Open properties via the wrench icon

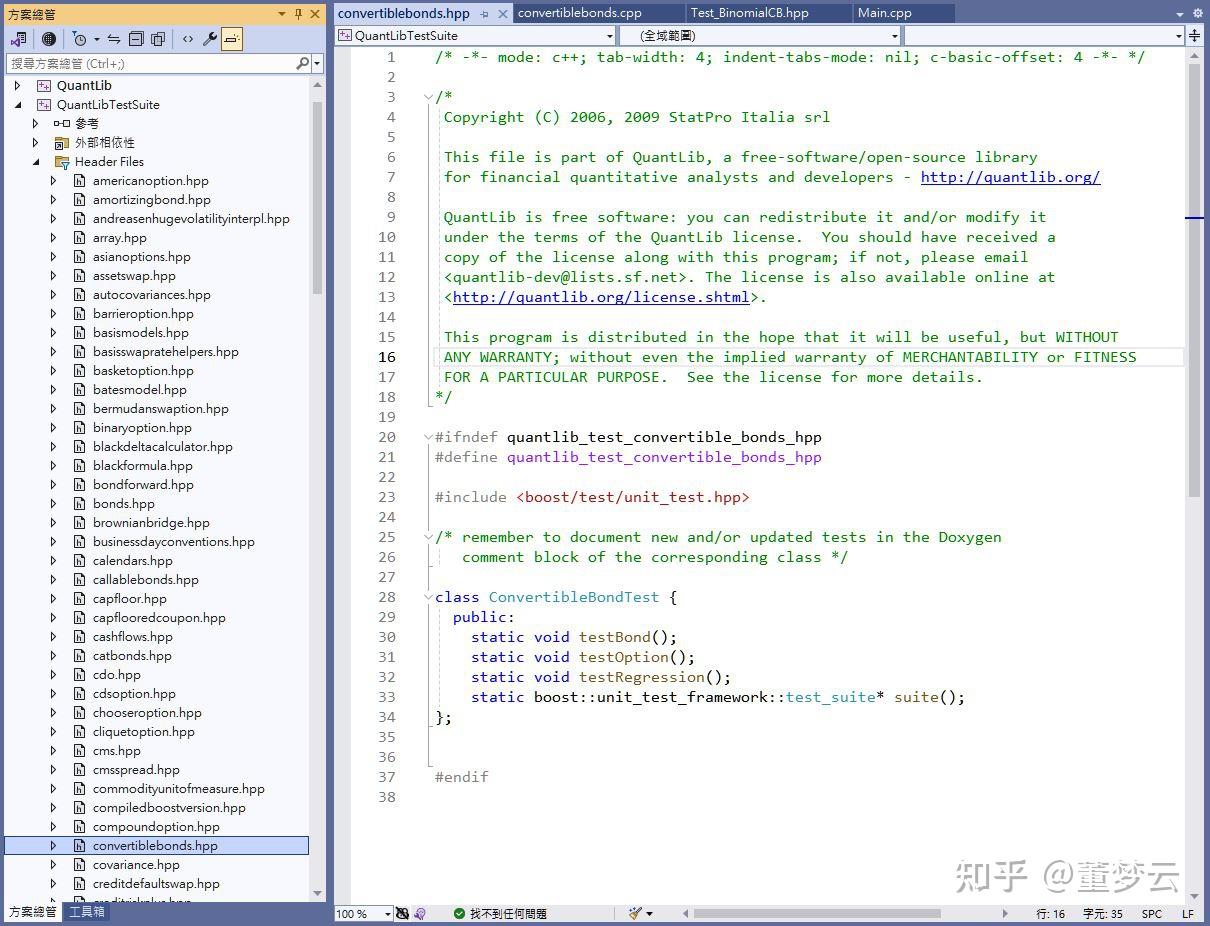(210, 39)
